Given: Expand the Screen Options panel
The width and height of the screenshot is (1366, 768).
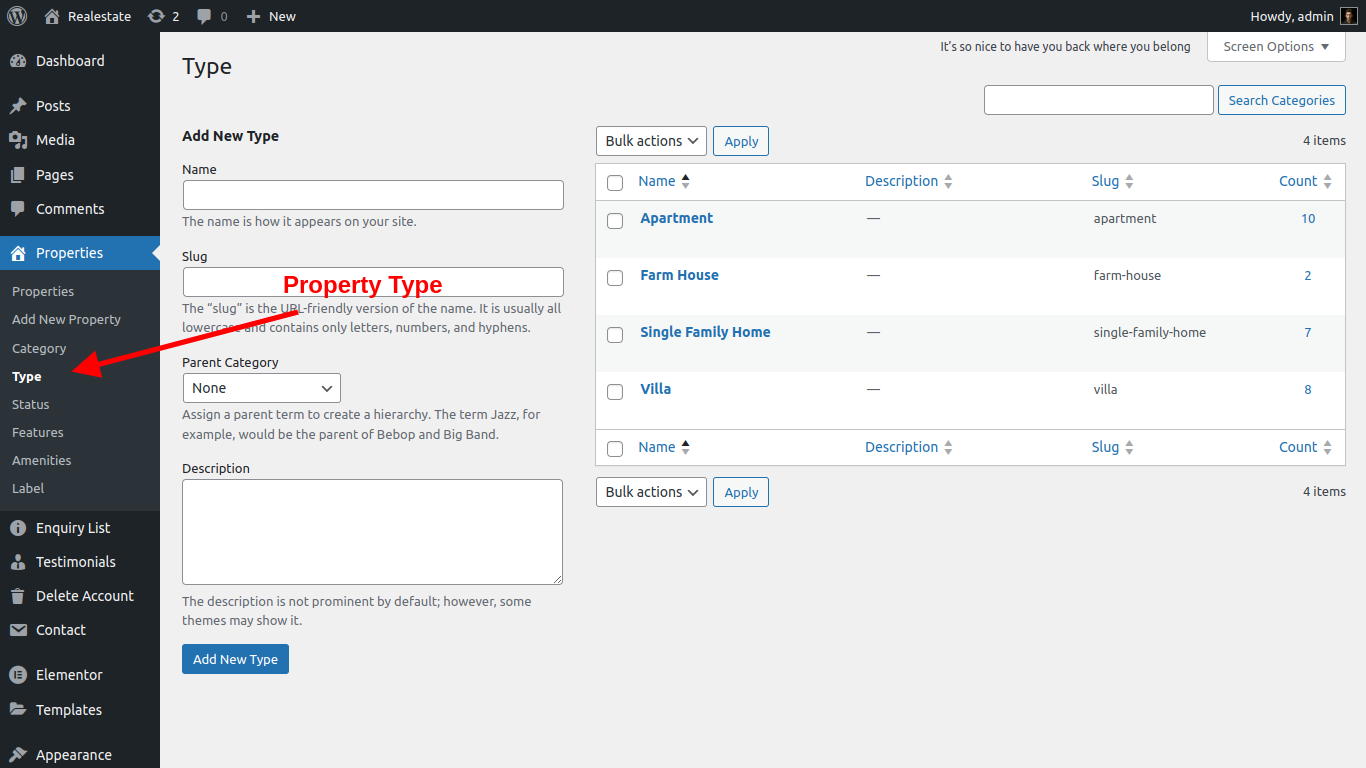Looking at the screenshot, I should 1276,47.
